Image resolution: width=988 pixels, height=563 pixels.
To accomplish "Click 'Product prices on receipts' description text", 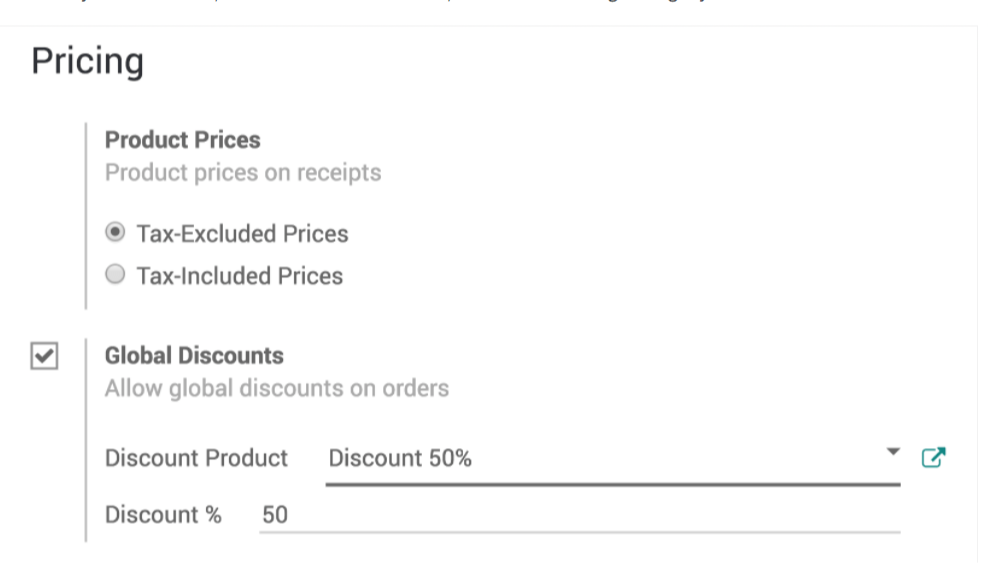I will 243,173.
